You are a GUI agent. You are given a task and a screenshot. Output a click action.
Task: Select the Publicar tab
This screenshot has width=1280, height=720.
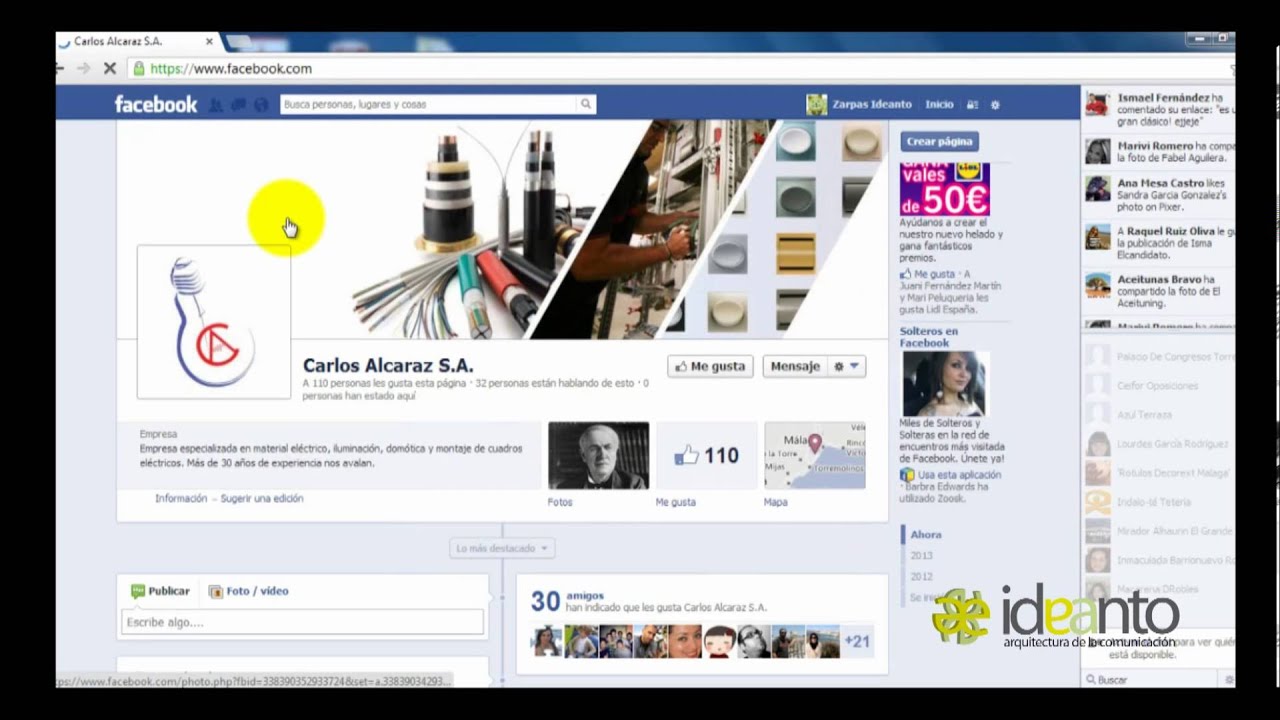(160, 591)
